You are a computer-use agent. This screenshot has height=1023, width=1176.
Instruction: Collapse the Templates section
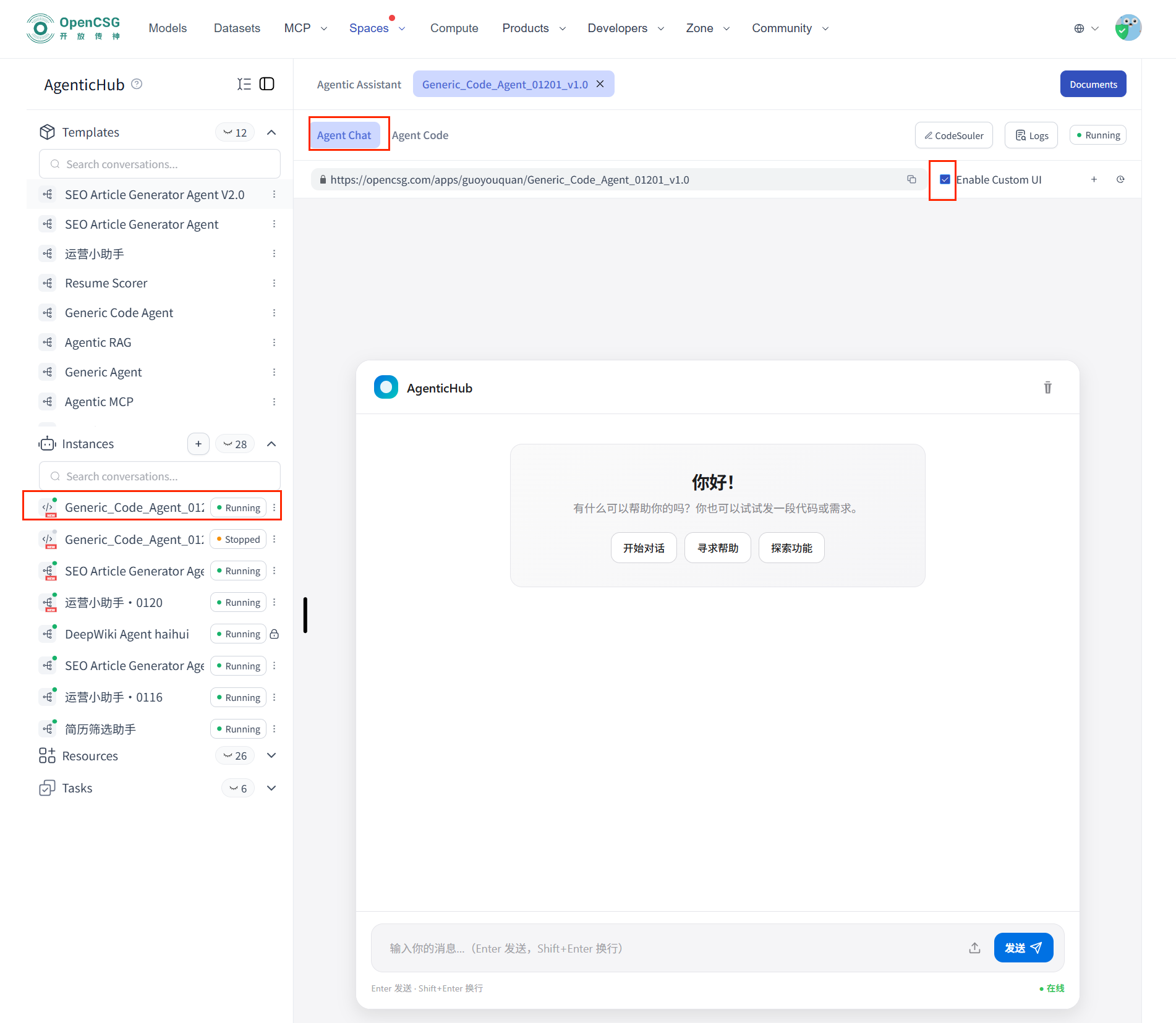pyautogui.click(x=271, y=132)
